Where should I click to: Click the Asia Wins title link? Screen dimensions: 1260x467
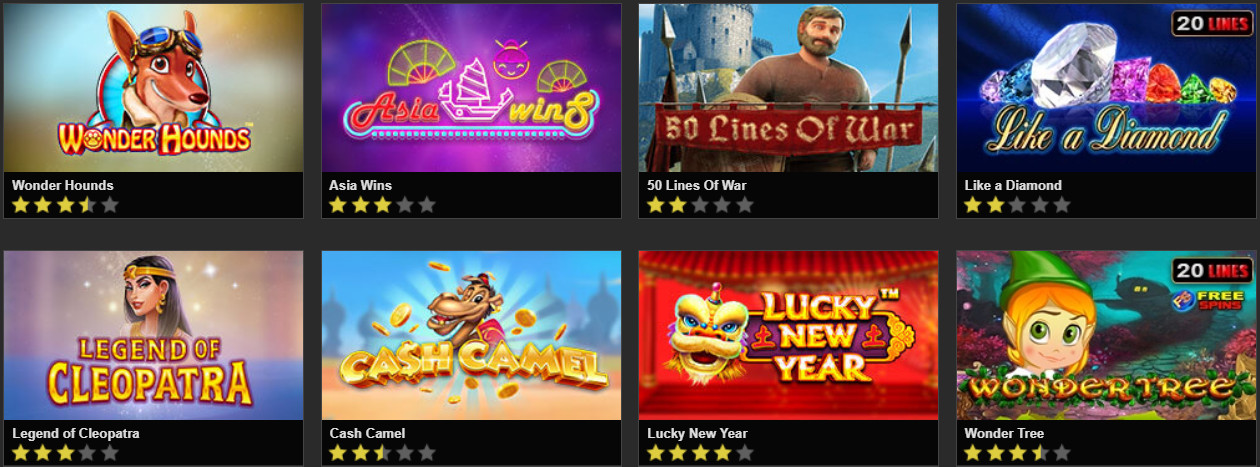(360, 185)
